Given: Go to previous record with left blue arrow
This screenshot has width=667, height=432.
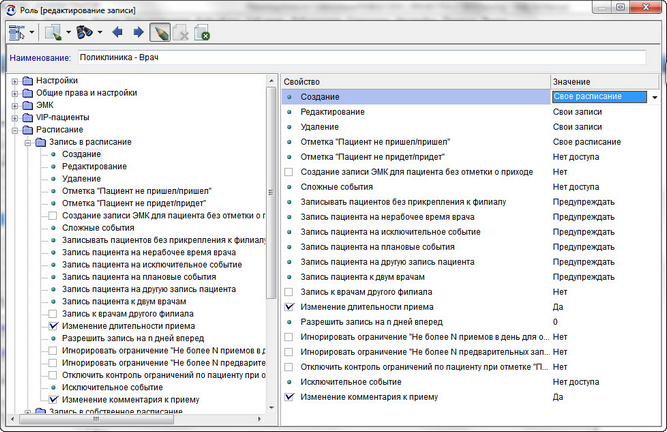Looking at the screenshot, I should click(x=117, y=32).
